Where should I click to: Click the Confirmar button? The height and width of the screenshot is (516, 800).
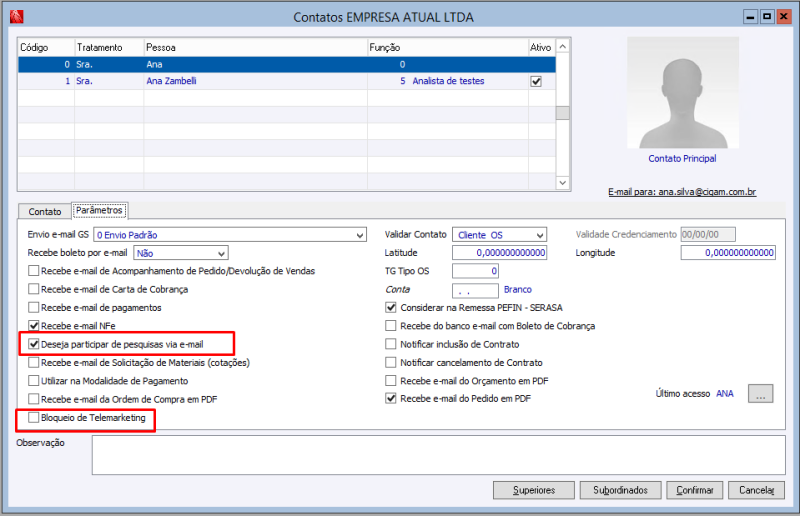(695, 490)
